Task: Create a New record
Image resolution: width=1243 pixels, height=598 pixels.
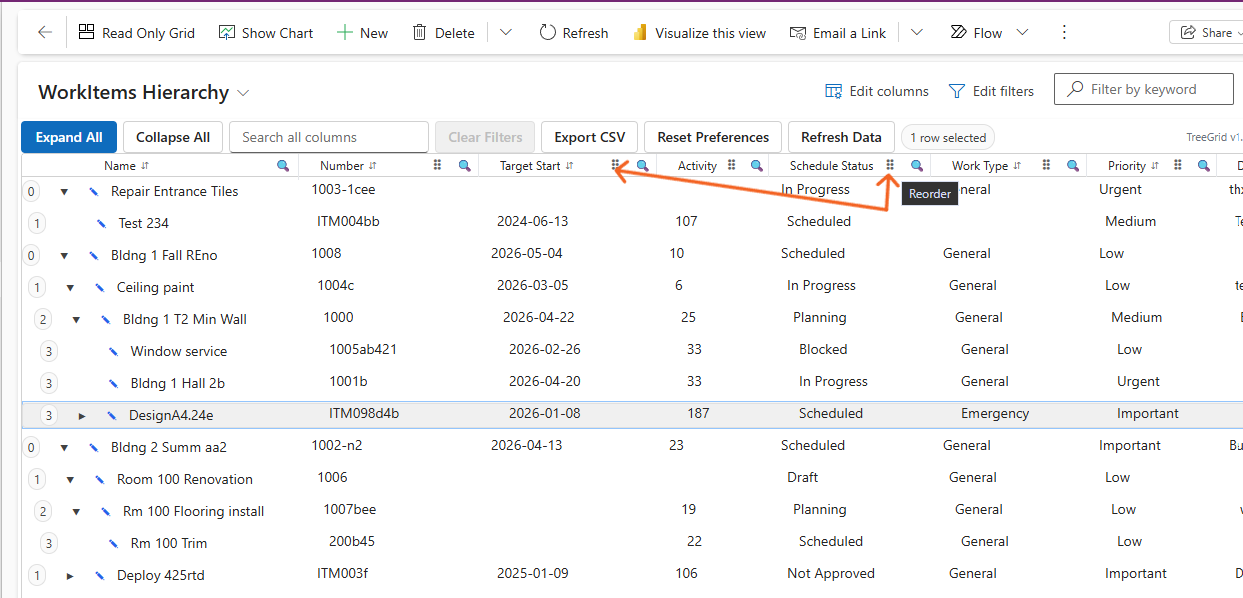Action: [x=362, y=33]
